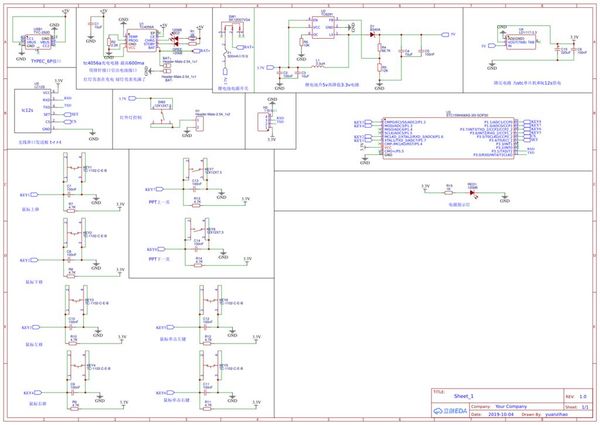Viewport: 600px width, 425px height.
Task: Select resistor R6 below the boost IC
Action: (301, 42)
